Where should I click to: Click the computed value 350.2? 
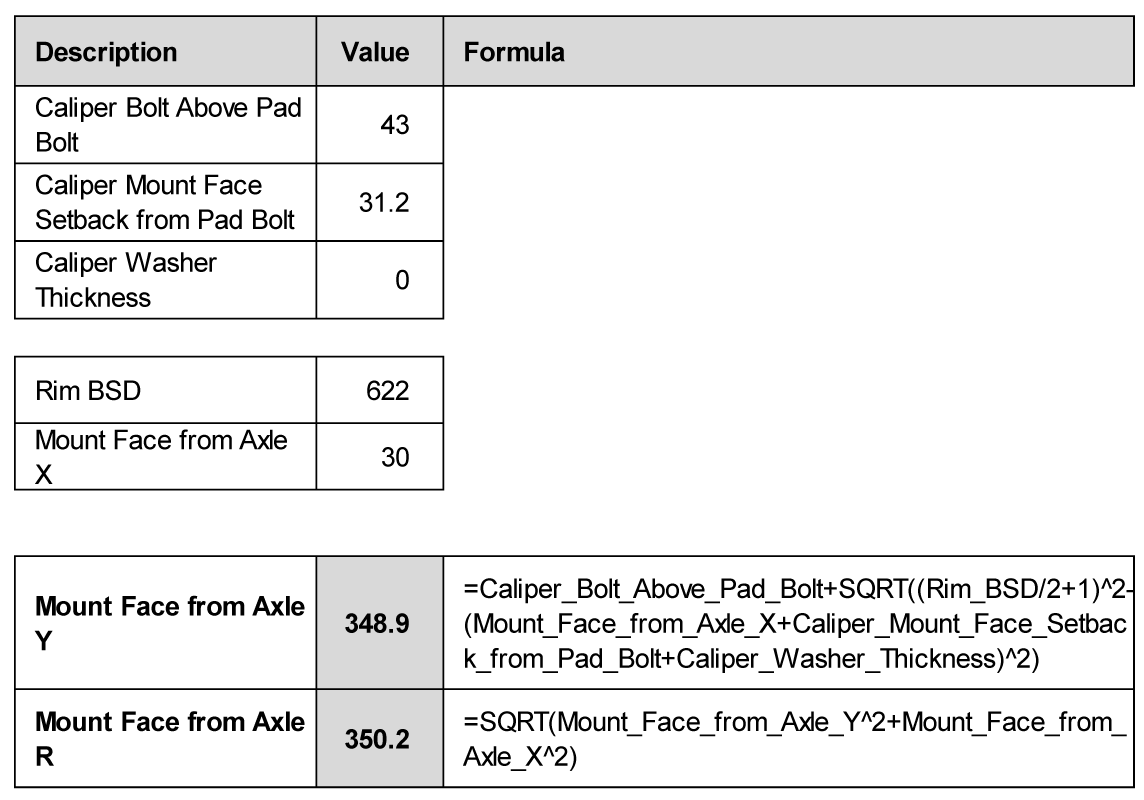[x=380, y=737]
